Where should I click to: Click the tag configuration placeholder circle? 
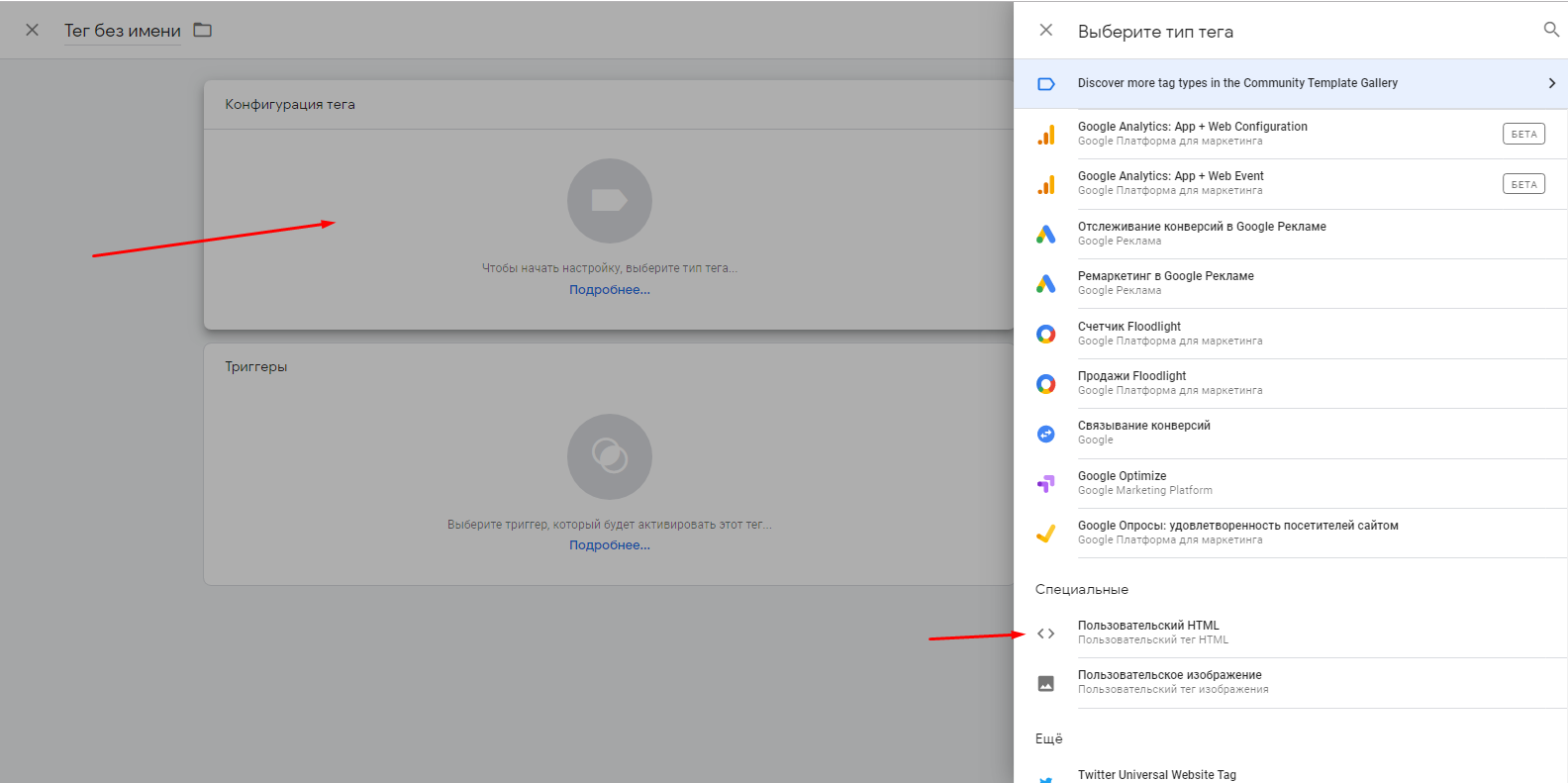click(x=609, y=201)
